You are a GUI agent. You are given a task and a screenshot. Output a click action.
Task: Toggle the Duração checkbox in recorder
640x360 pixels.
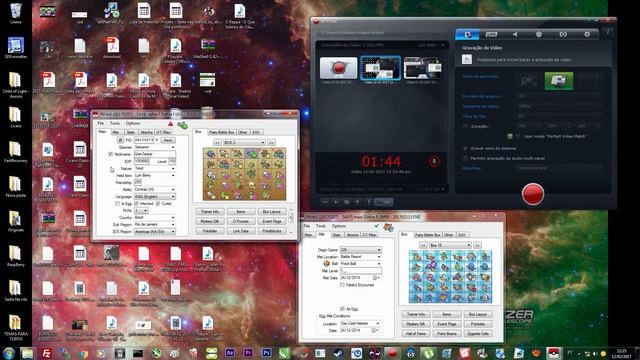point(465,126)
